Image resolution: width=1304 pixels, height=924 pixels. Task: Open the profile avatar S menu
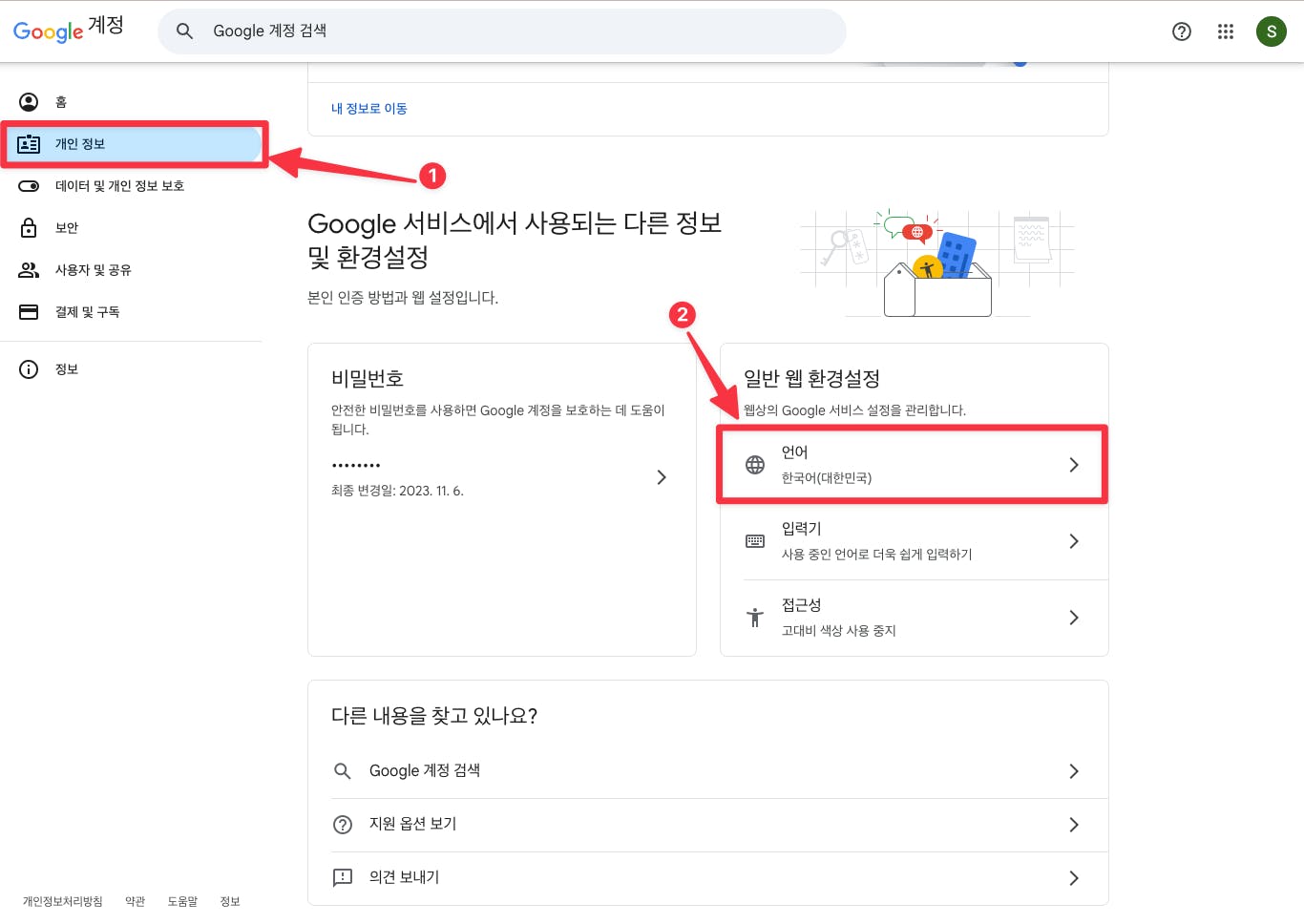point(1272,31)
